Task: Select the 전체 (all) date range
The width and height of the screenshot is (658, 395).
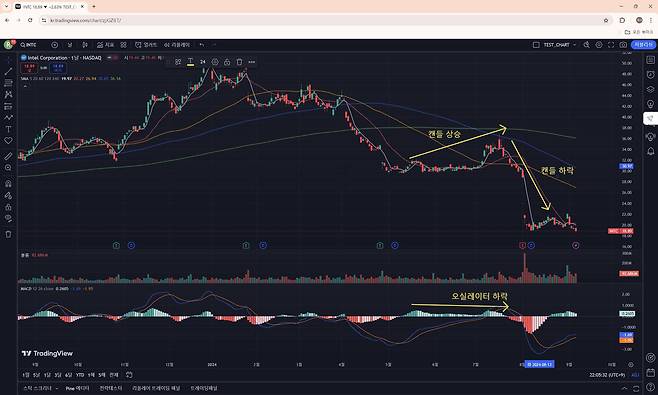Action: point(114,375)
